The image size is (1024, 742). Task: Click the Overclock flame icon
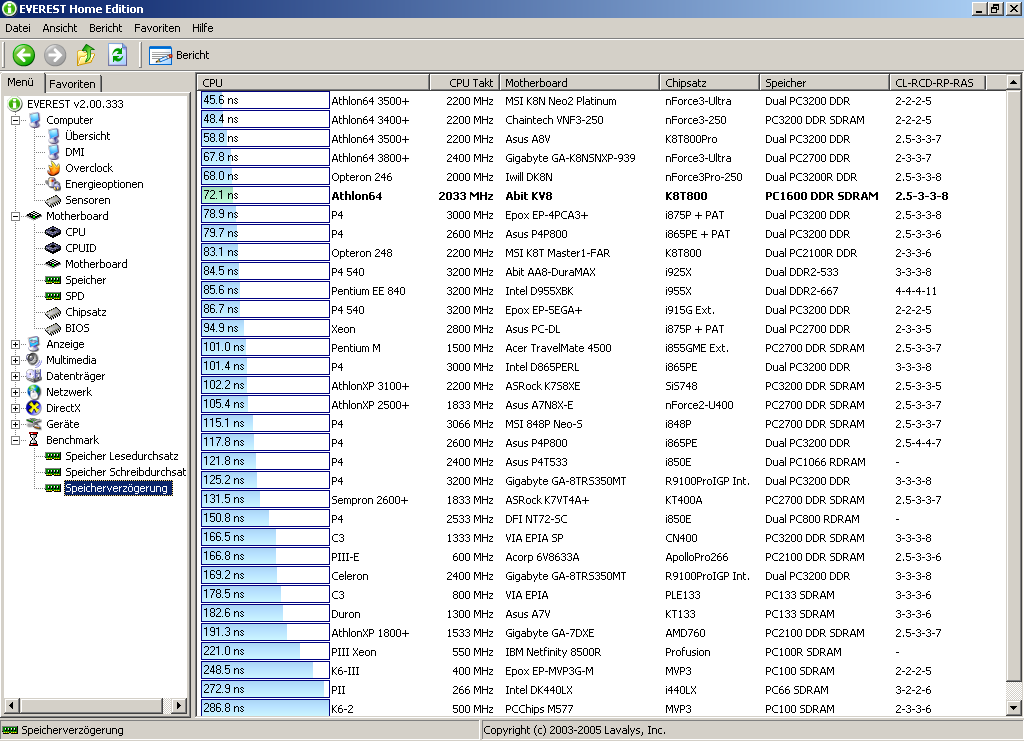54,168
